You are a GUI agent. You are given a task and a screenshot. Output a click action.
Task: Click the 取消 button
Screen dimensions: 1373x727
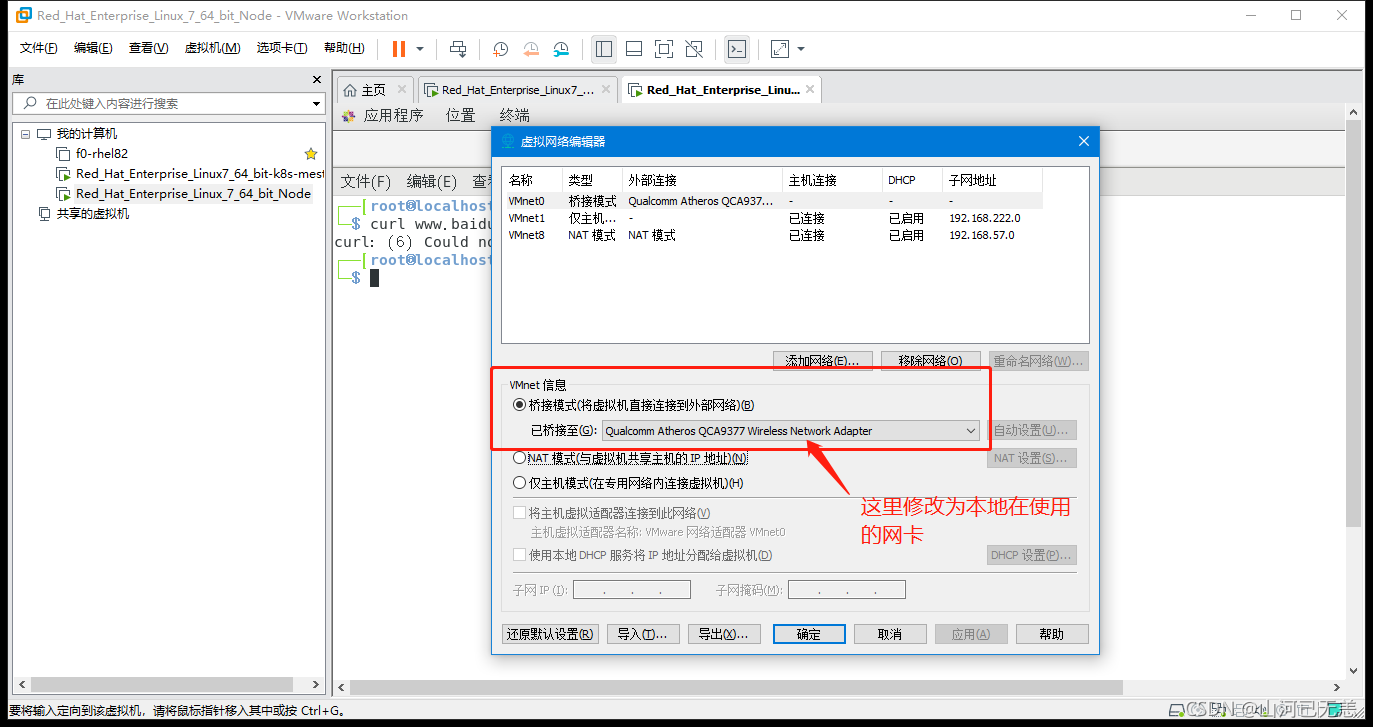tap(890, 634)
